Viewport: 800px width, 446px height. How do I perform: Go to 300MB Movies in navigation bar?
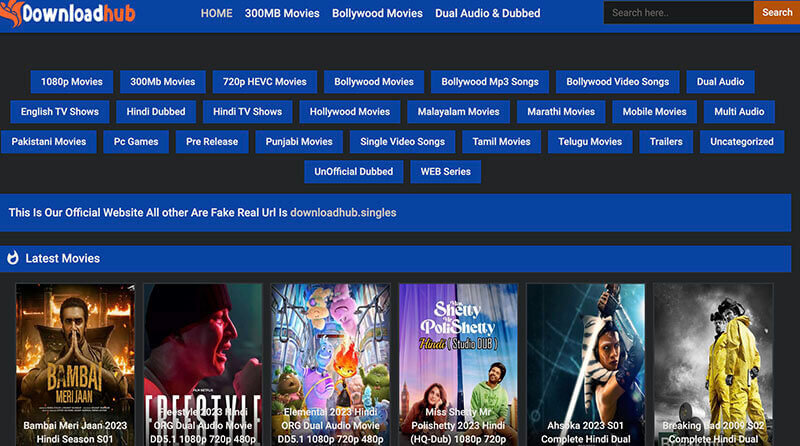click(x=282, y=13)
